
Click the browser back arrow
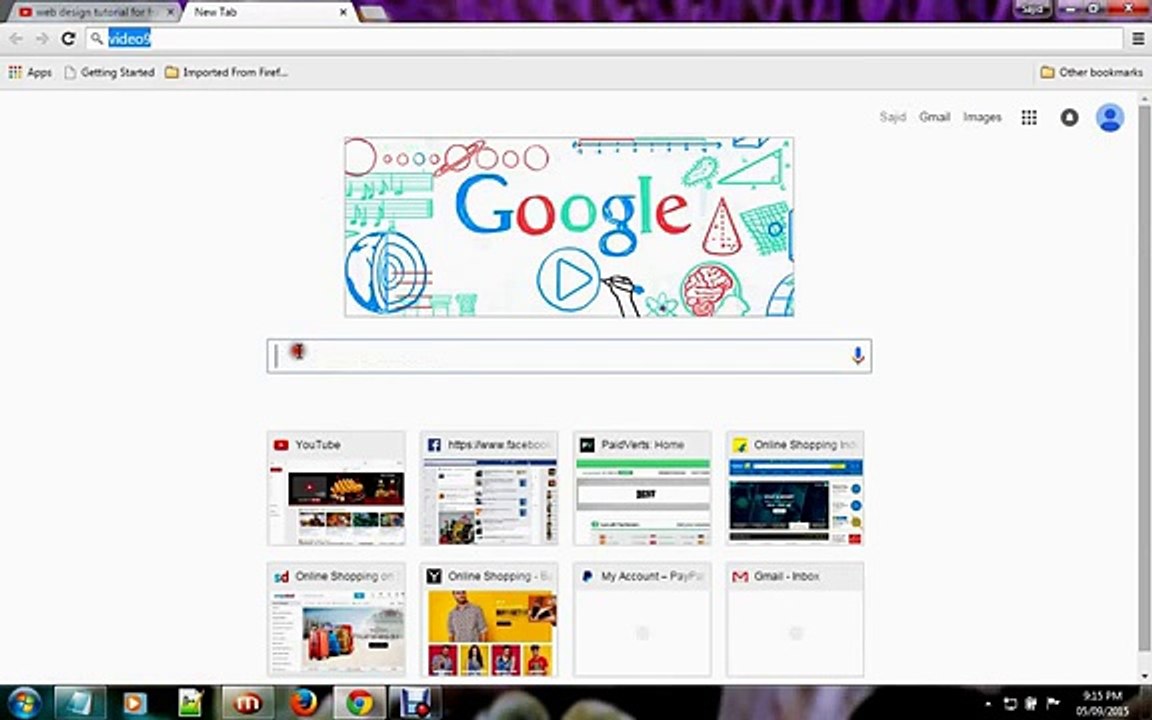pos(15,39)
